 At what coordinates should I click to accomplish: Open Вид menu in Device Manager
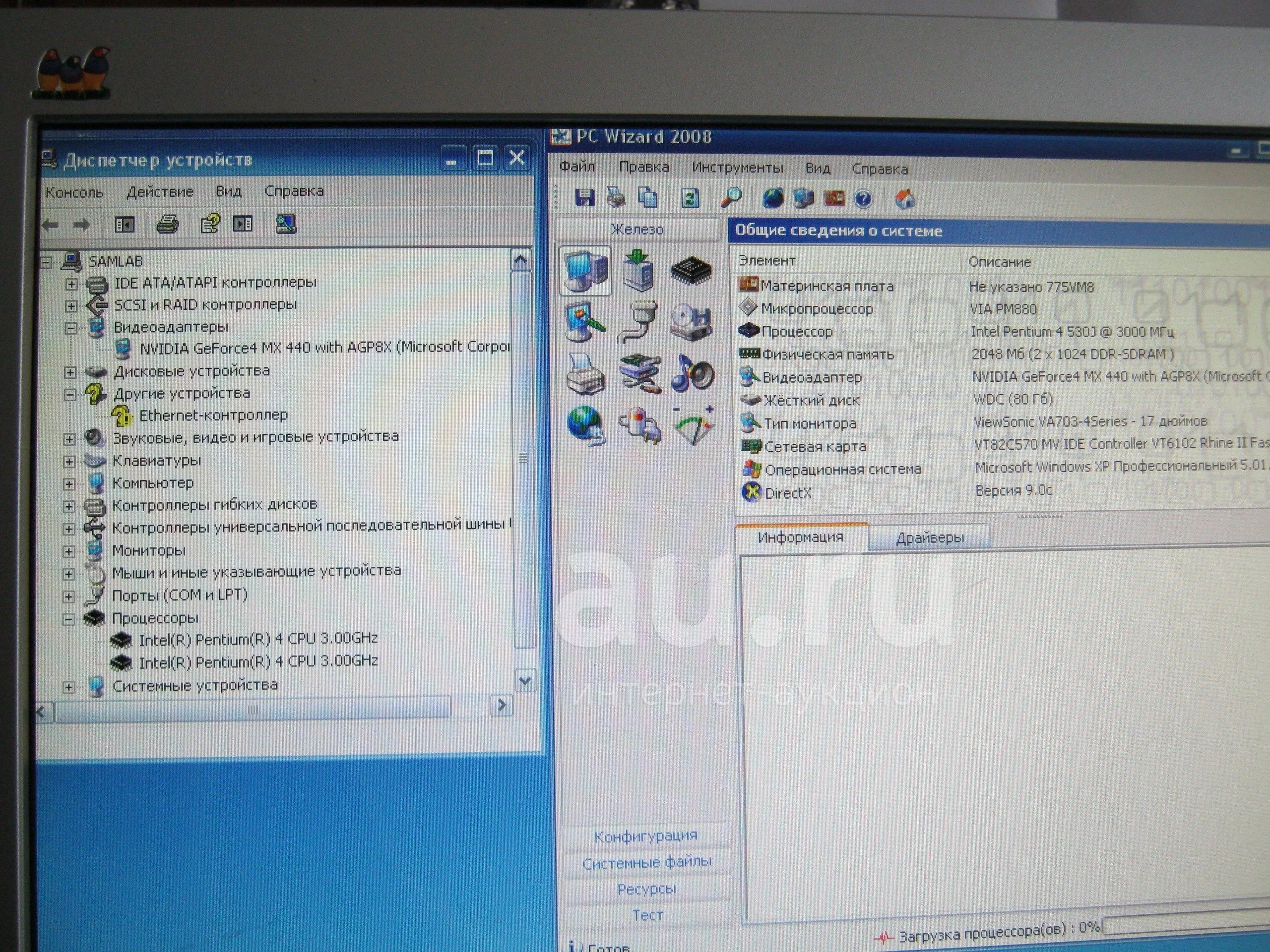pos(229,191)
